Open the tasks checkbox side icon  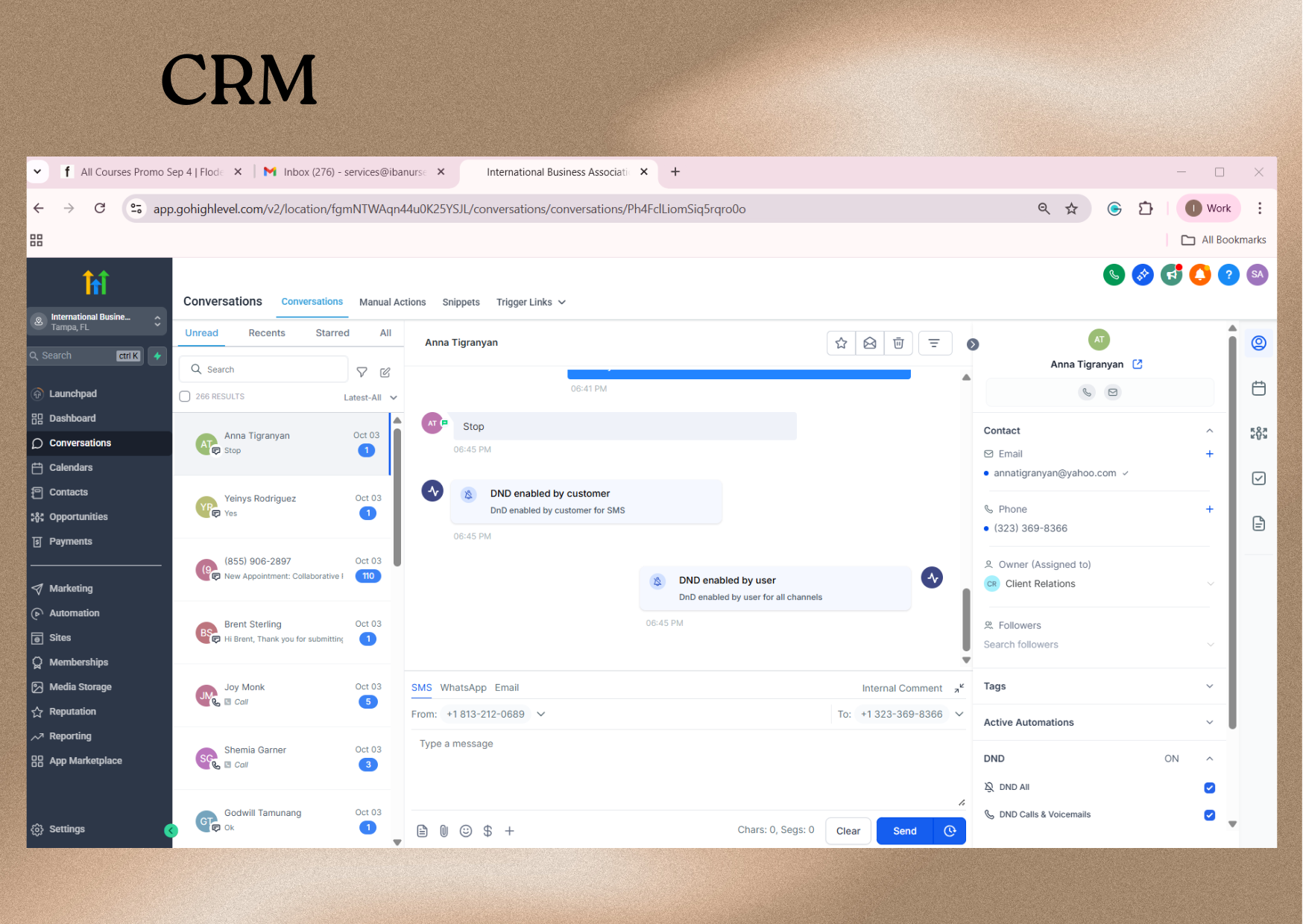(1259, 478)
